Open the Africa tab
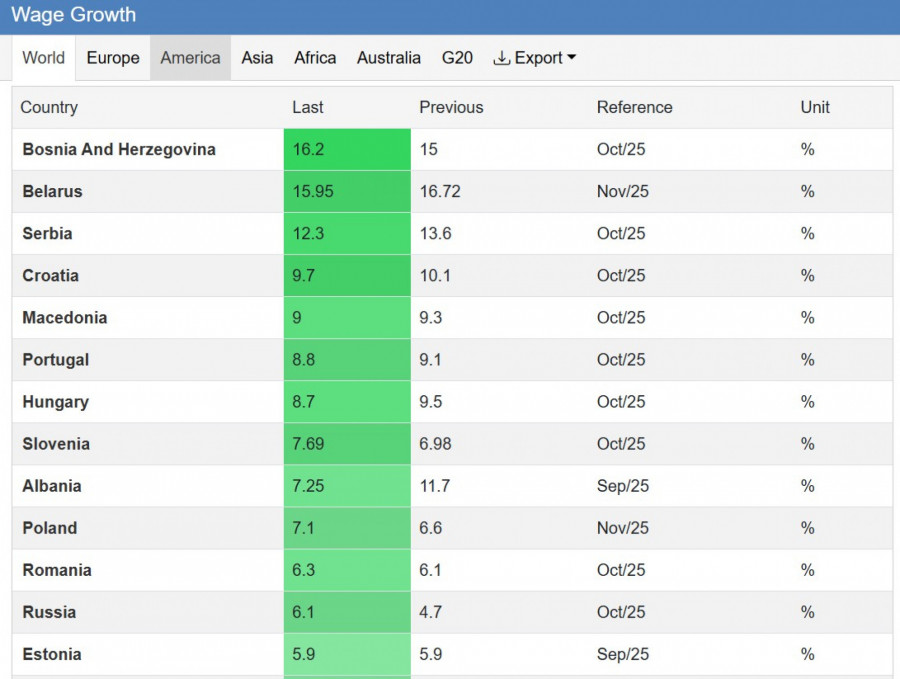This screenshot has width=900, height=679. [315, 58]
